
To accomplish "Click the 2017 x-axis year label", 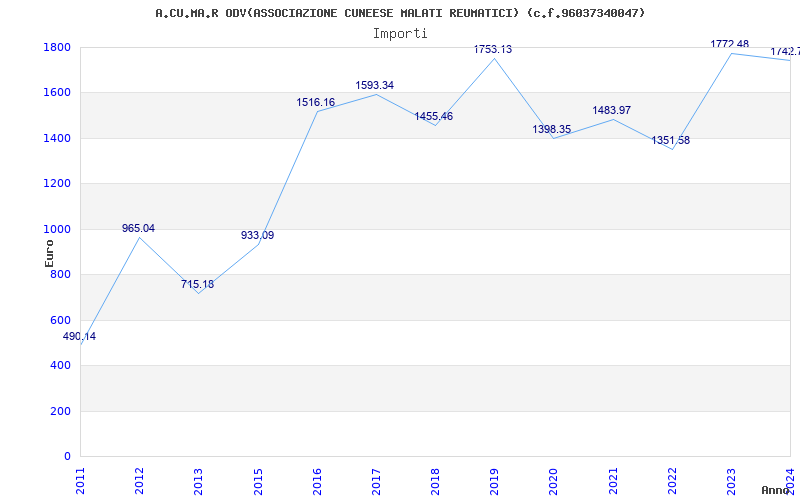I will 377,481.
